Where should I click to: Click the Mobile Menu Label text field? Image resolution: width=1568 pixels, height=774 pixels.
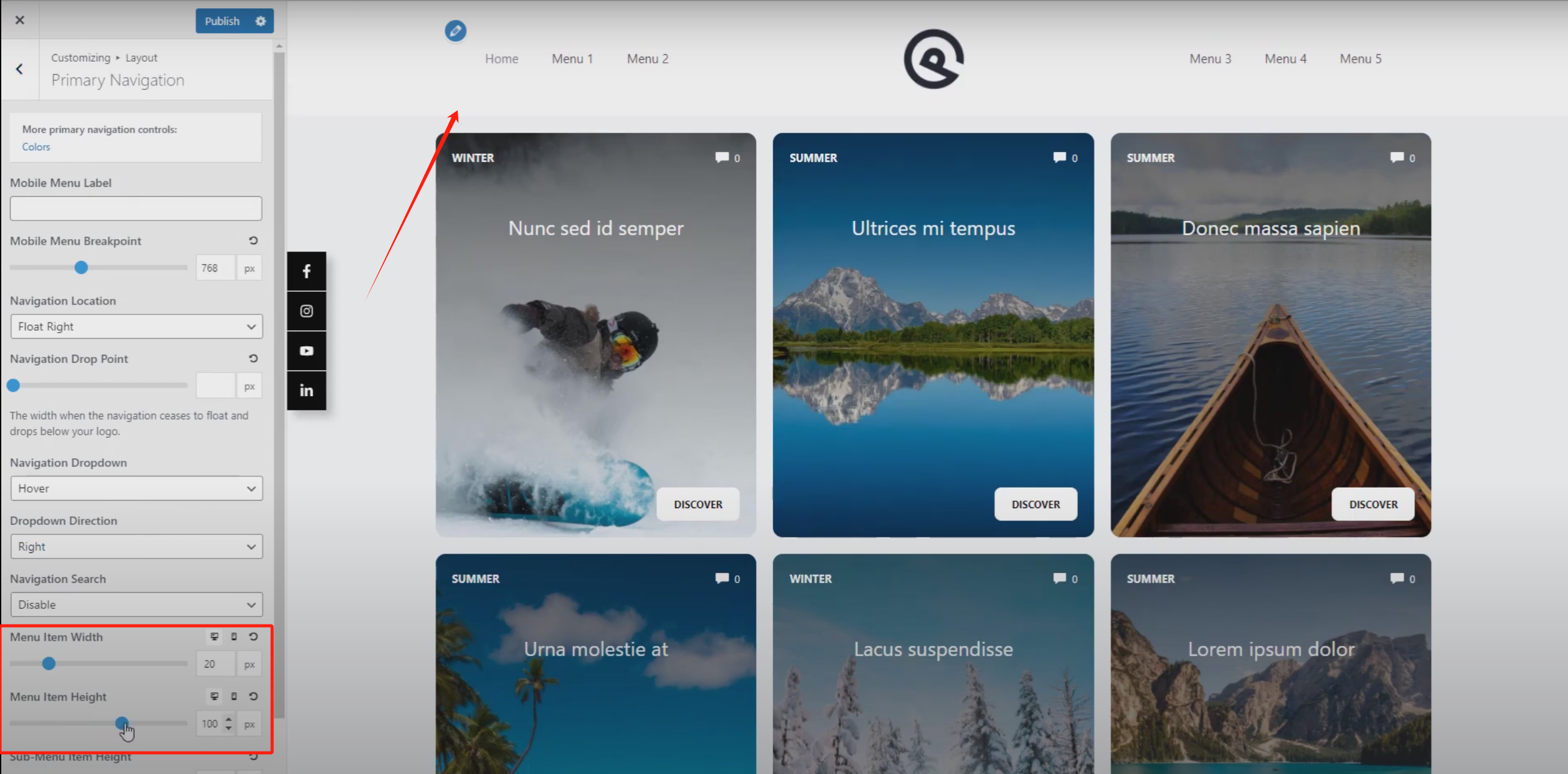tap(136, 208)
